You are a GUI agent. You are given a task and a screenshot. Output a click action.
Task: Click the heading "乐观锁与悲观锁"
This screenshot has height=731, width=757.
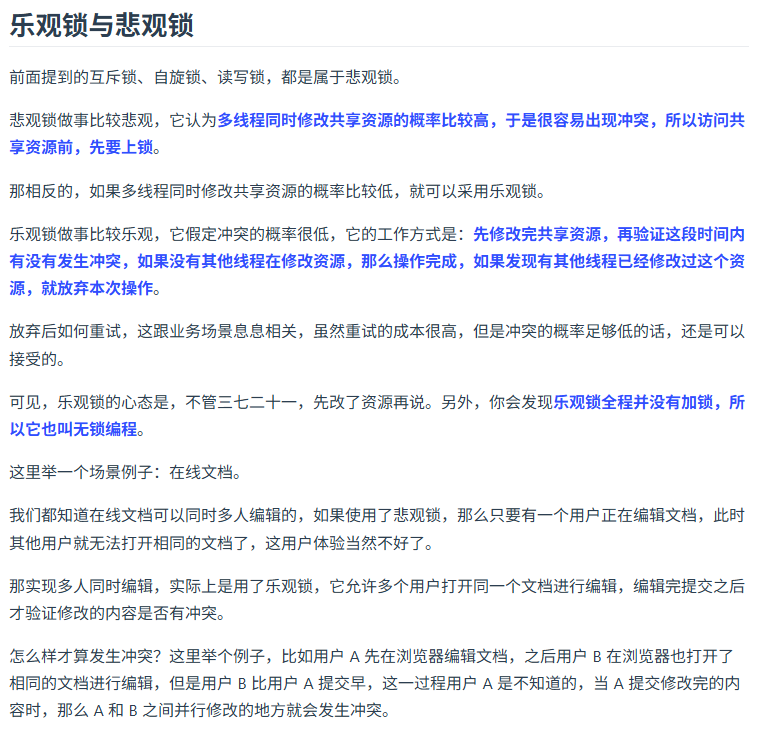point(101,25)
